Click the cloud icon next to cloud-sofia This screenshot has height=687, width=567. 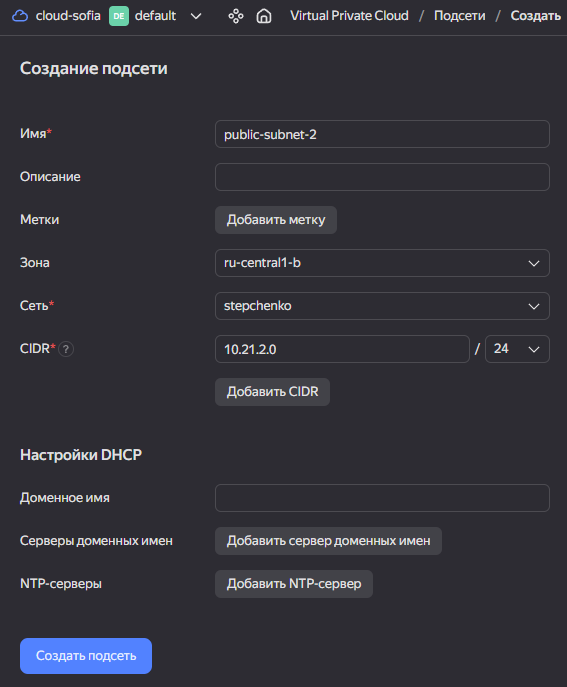pyautogui.click(x=20, y=16)
